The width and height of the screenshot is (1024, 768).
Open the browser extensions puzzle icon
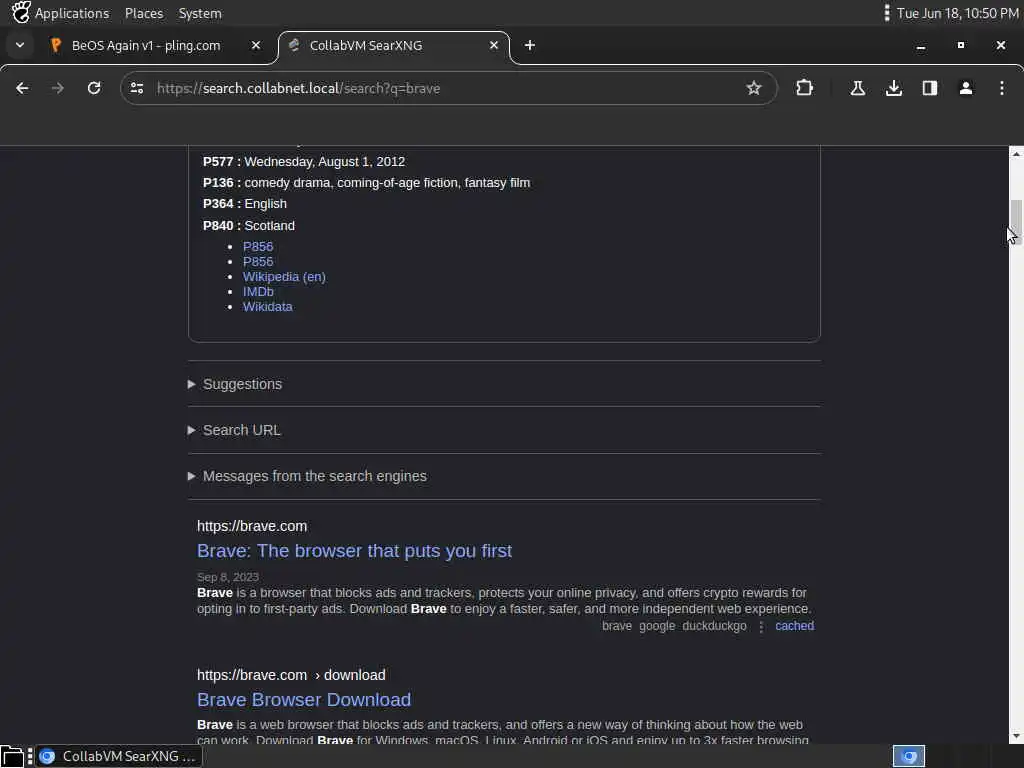tap(805, 88)
